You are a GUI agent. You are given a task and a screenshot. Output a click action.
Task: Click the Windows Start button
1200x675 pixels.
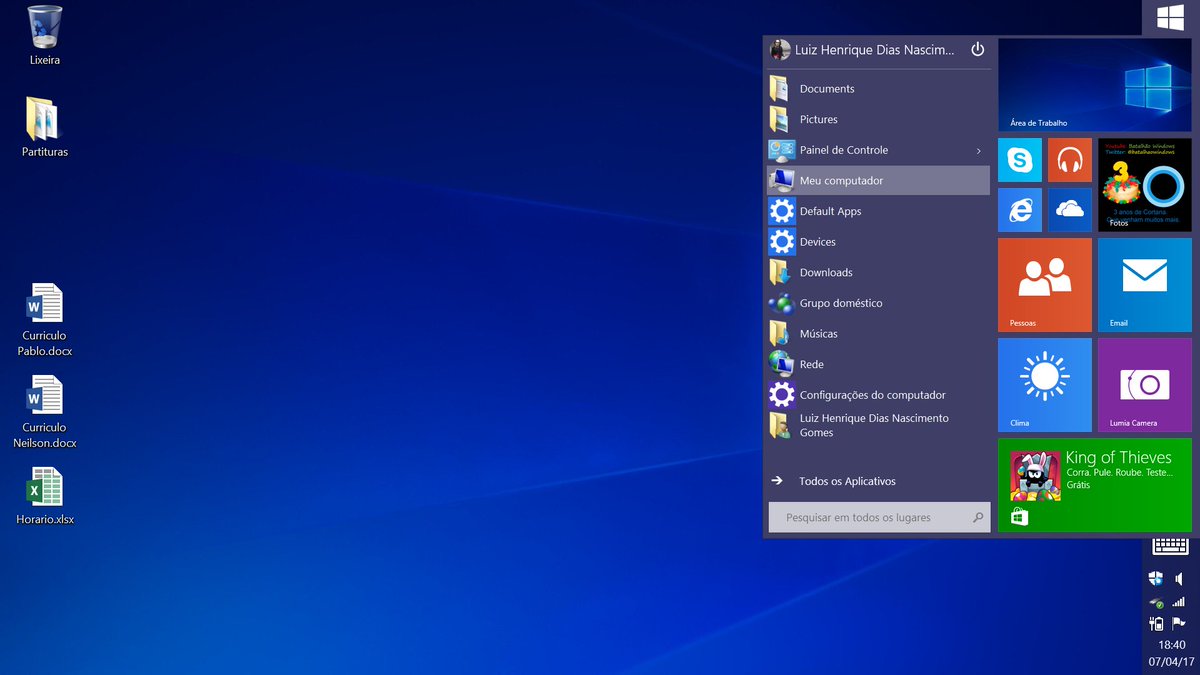click(x=1171, y=17)
